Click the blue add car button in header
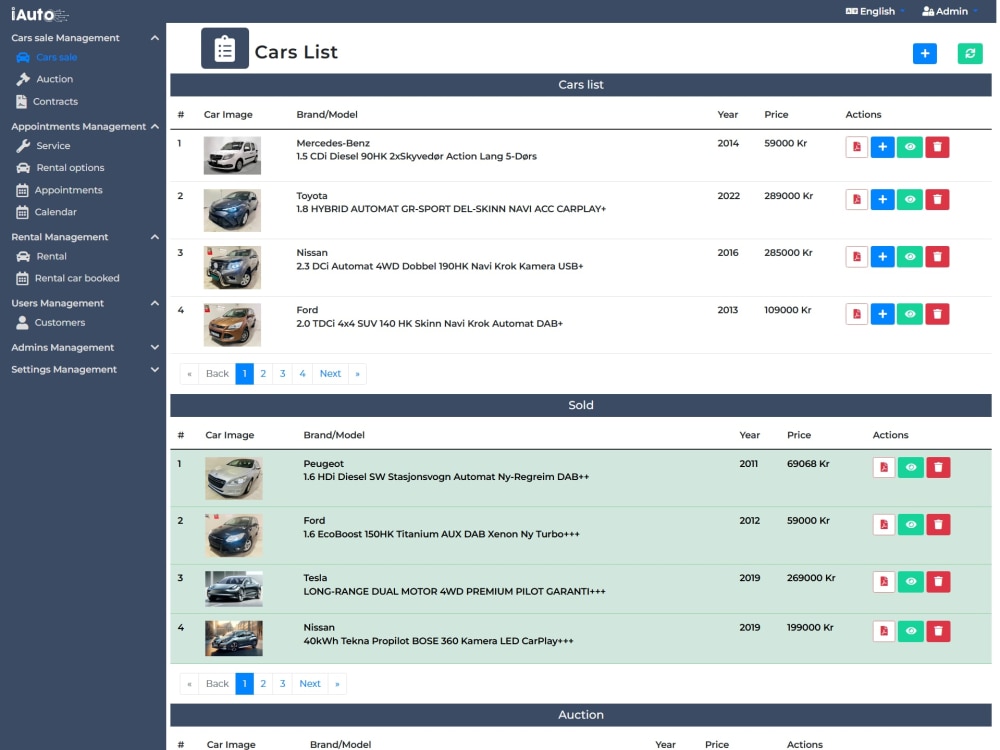This screenshot has width=1000, height=750. pyautogui.click(x=924, y=54)
